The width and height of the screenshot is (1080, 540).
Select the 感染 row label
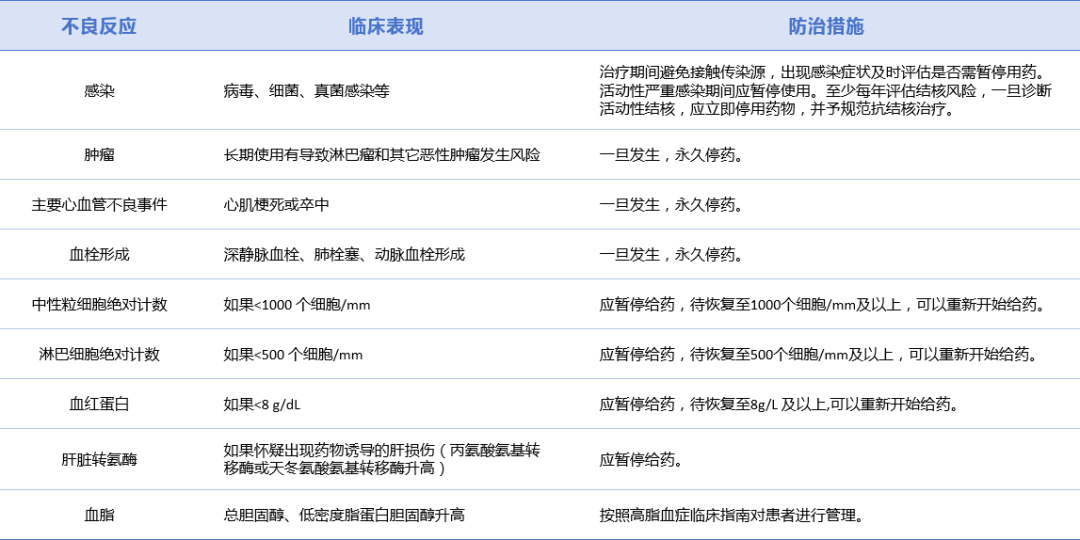click(x=99, y=90)
